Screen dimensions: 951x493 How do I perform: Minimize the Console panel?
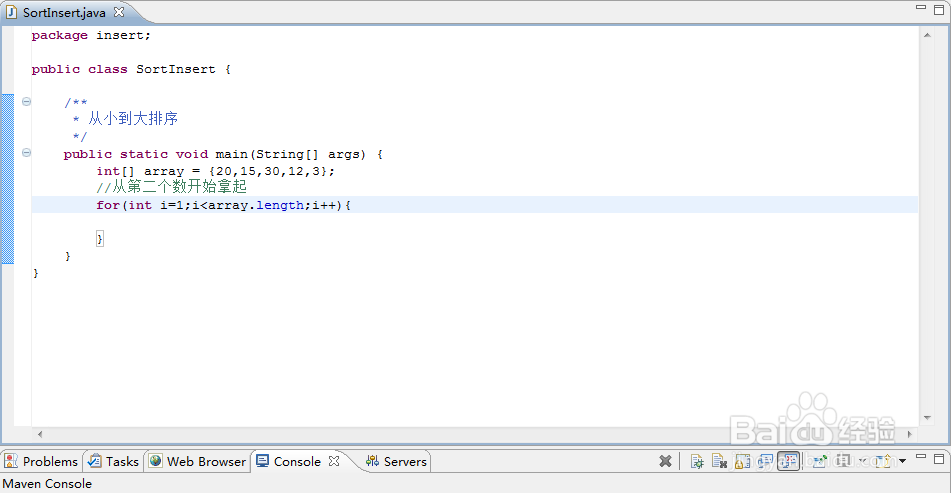(x=921, y=456)
